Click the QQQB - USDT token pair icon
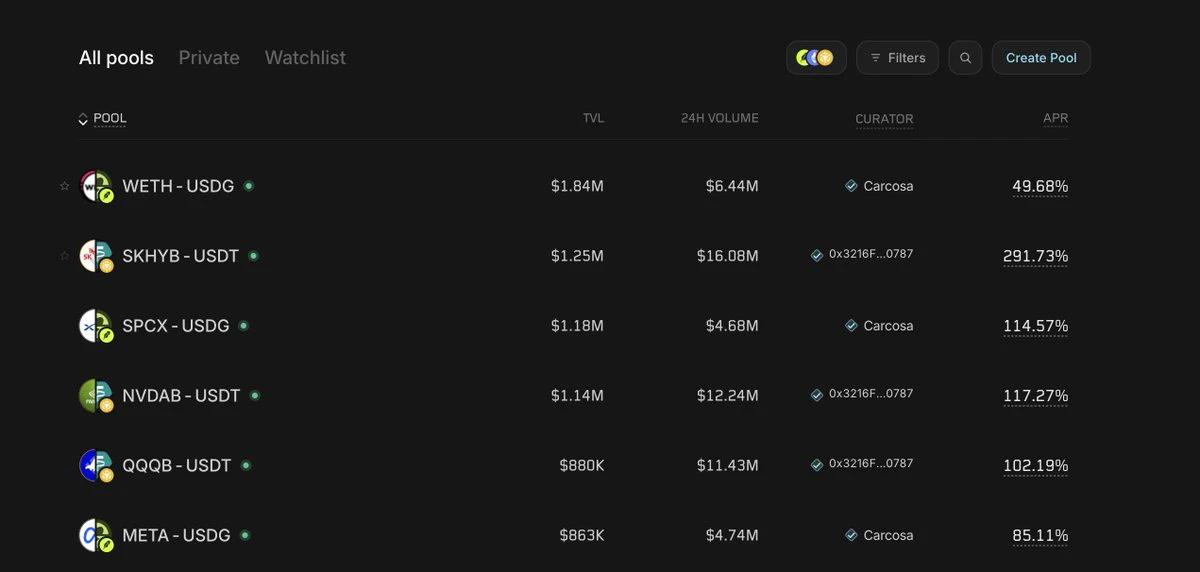The image size is (1200, 572). point(97,467)
